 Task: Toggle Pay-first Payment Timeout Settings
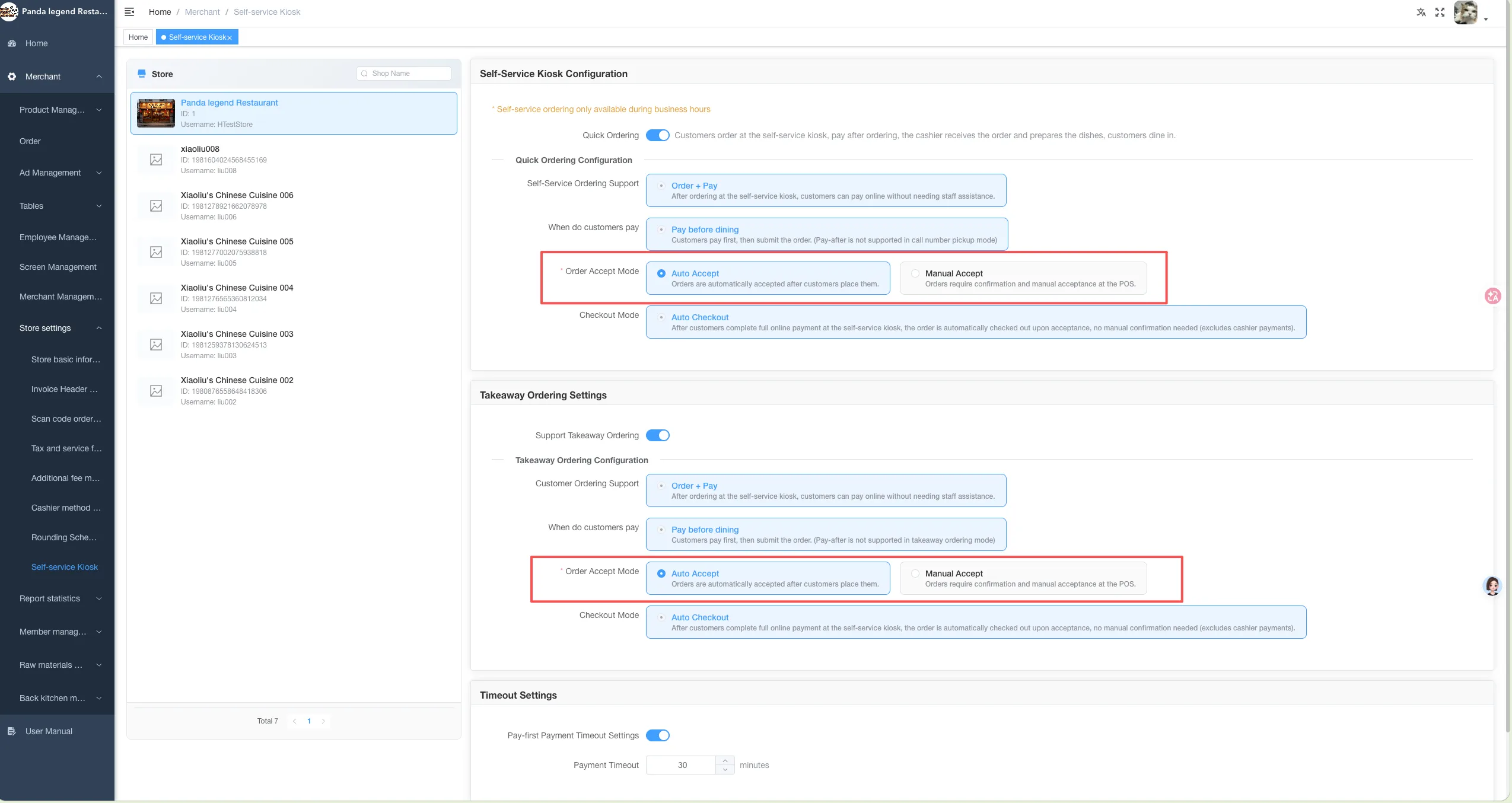point(657,735)
